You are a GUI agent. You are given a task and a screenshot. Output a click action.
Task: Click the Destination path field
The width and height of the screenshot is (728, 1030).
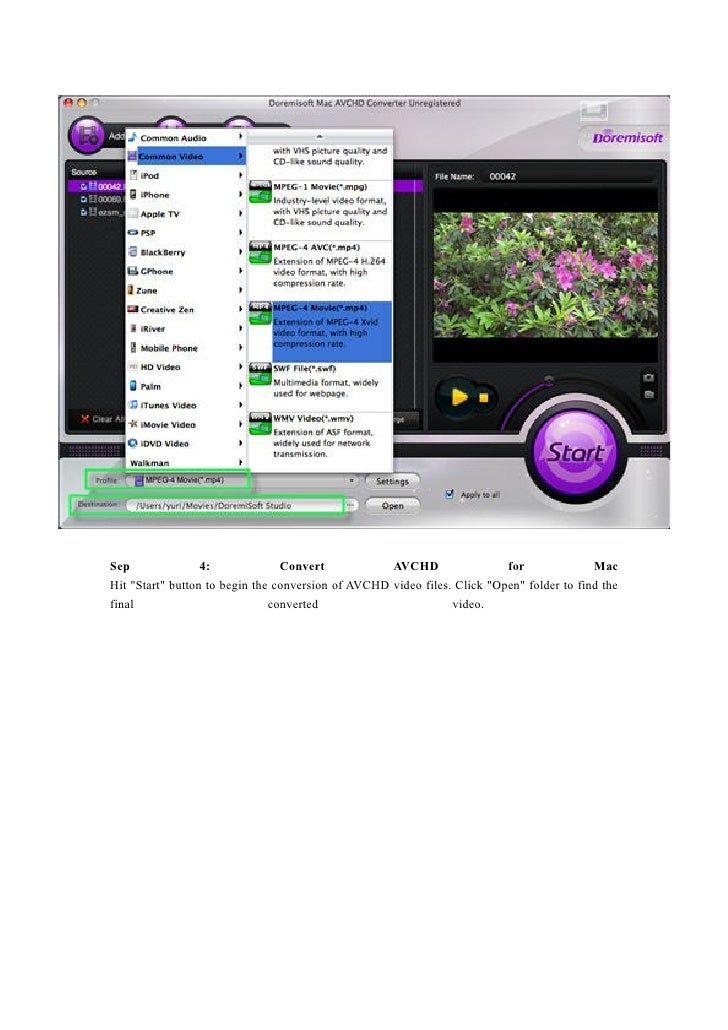coord(235,506)
